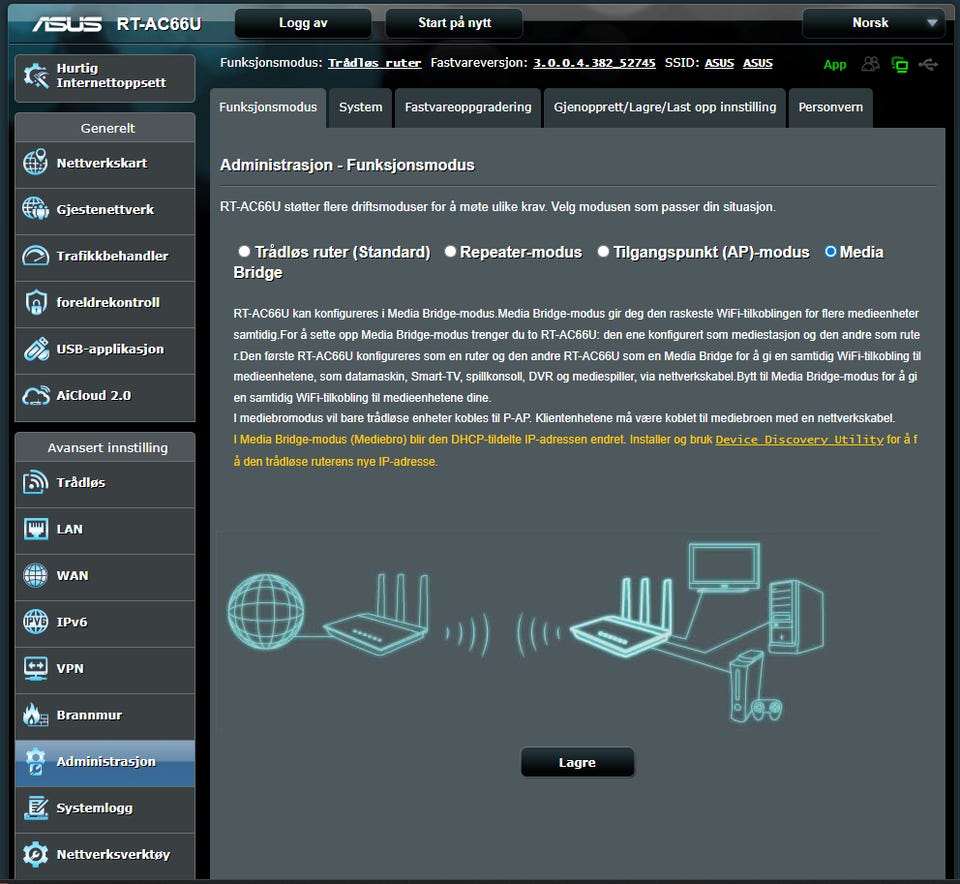Viewport: 960px width, 884px height.
Task: Click firmware version 3.0.0.4.382_52745 link
Action: tap(594, 63)
